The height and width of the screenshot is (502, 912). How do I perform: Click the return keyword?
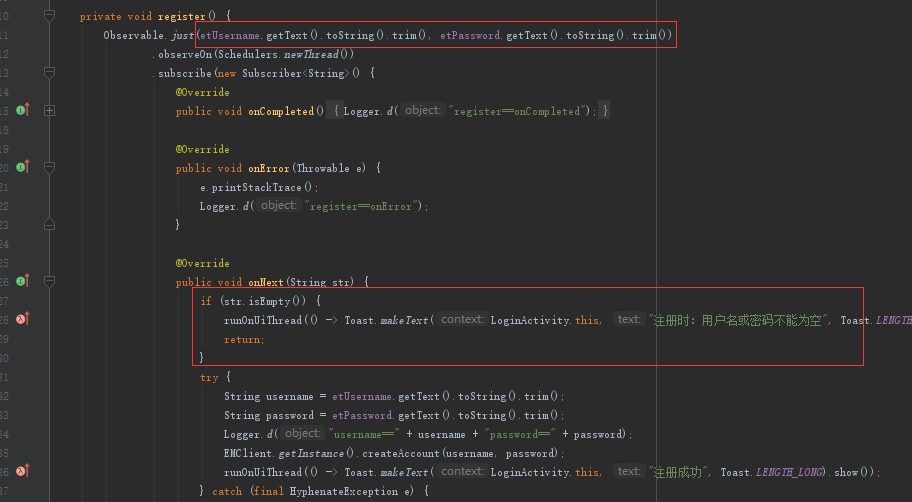(x=243, y=339)
